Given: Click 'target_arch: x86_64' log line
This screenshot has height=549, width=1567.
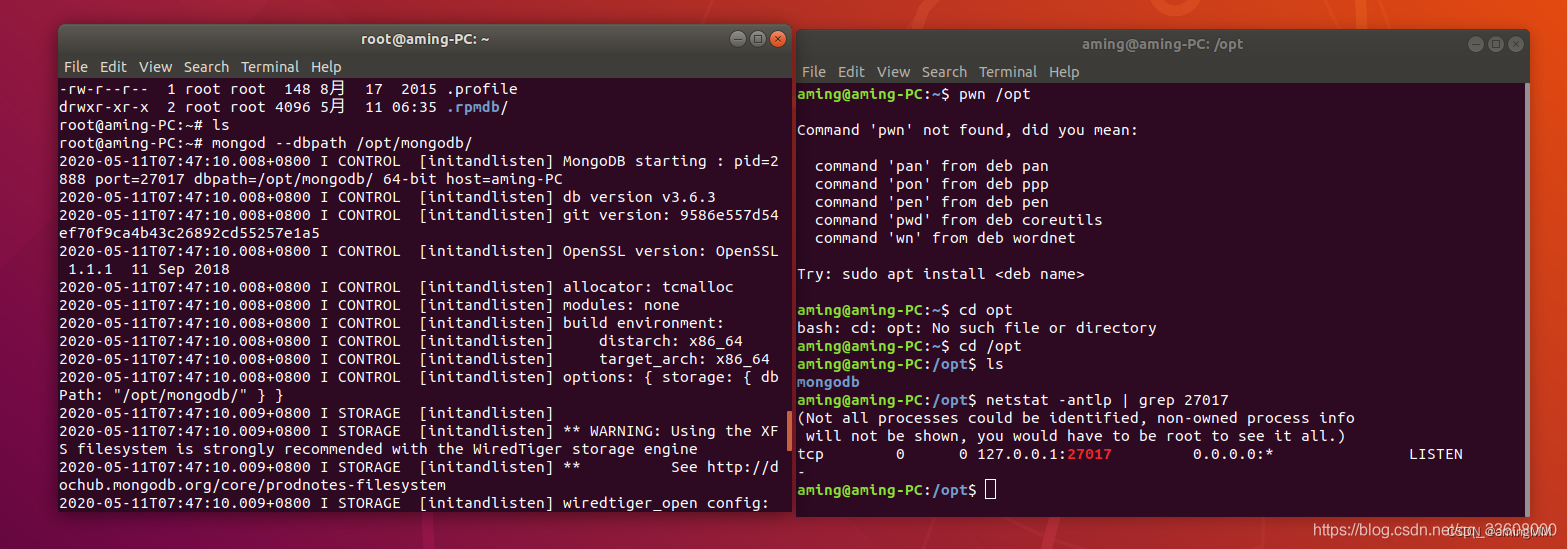Looking at the screenshot, I should click(684, 359).
